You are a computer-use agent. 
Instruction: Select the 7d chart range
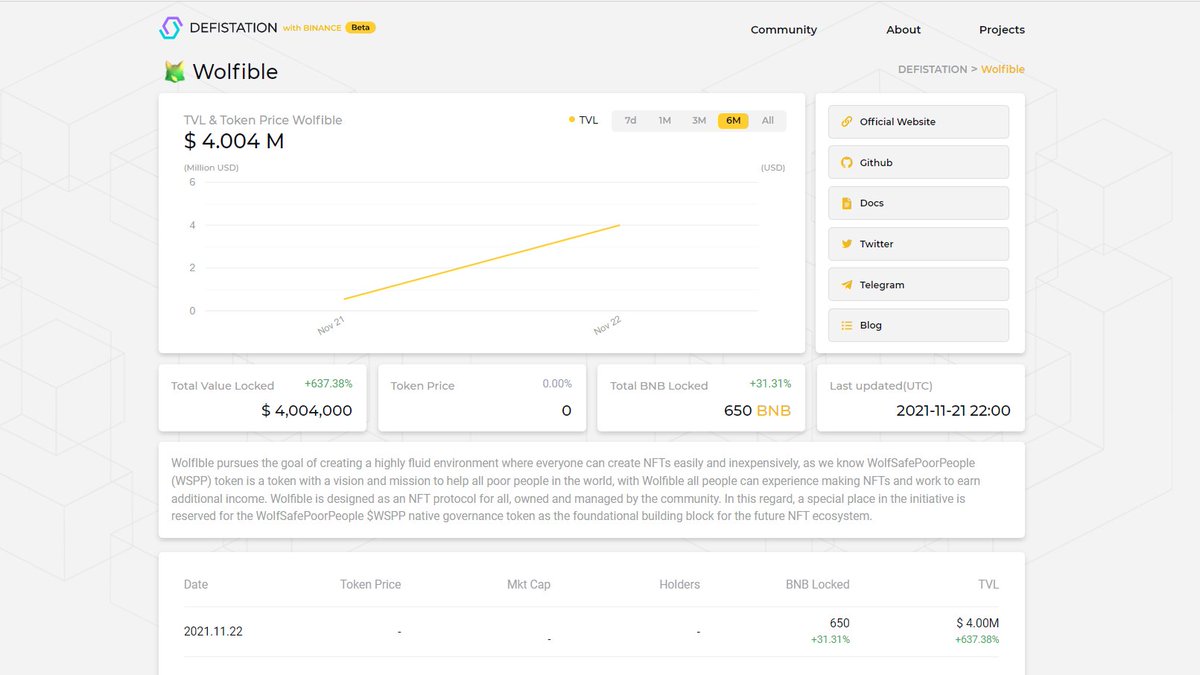coord(630,120)
